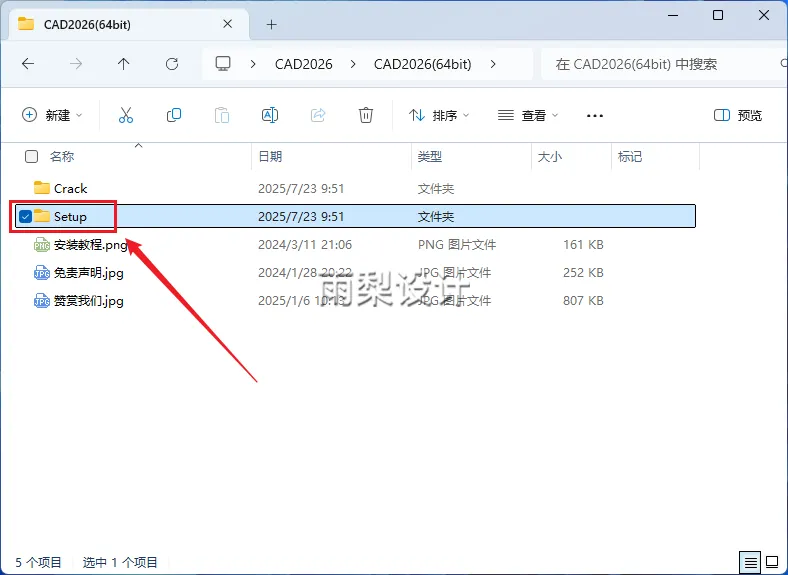788x575 pixels.
Task: Click the CAD2026(64bit) breadcrumb segment
Action: [x=423, y=64]
